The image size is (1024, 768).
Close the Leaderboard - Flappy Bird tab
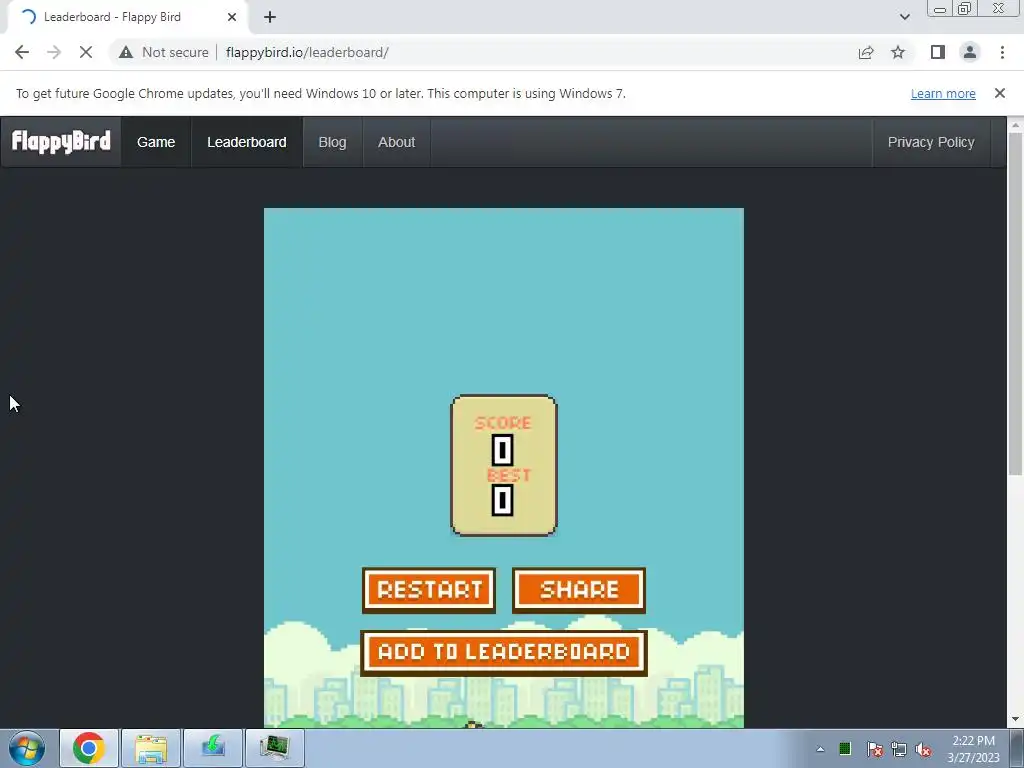232,17
